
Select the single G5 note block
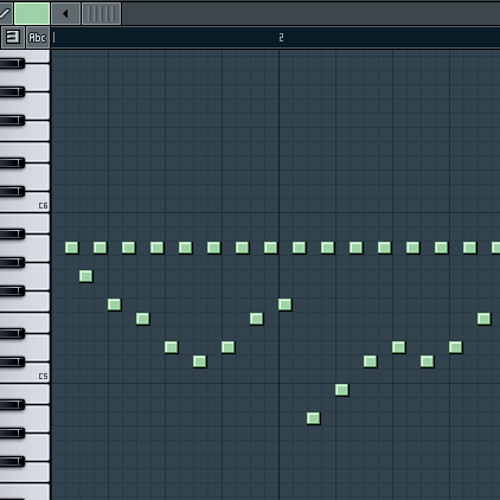point(86,276)
